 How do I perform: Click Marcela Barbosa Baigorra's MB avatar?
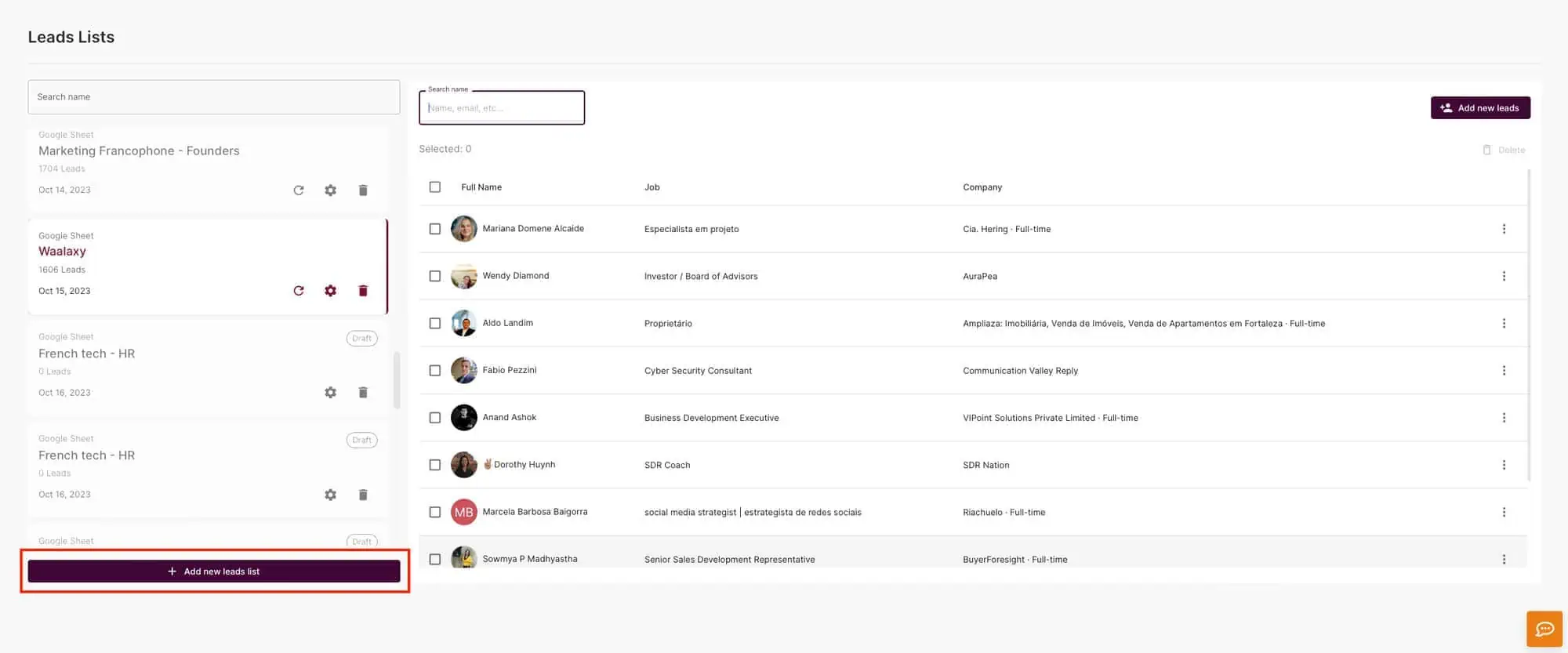click(464, 512)
